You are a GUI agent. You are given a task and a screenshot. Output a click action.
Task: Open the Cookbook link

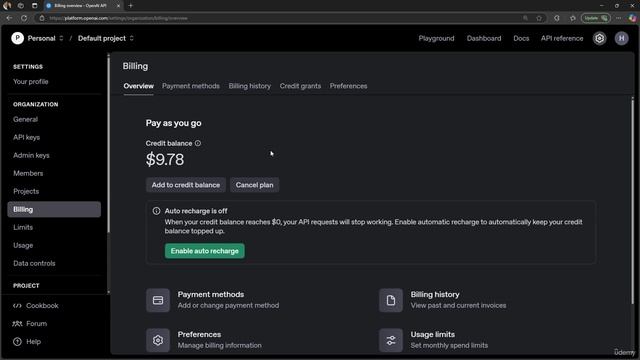tap(42, 306)
